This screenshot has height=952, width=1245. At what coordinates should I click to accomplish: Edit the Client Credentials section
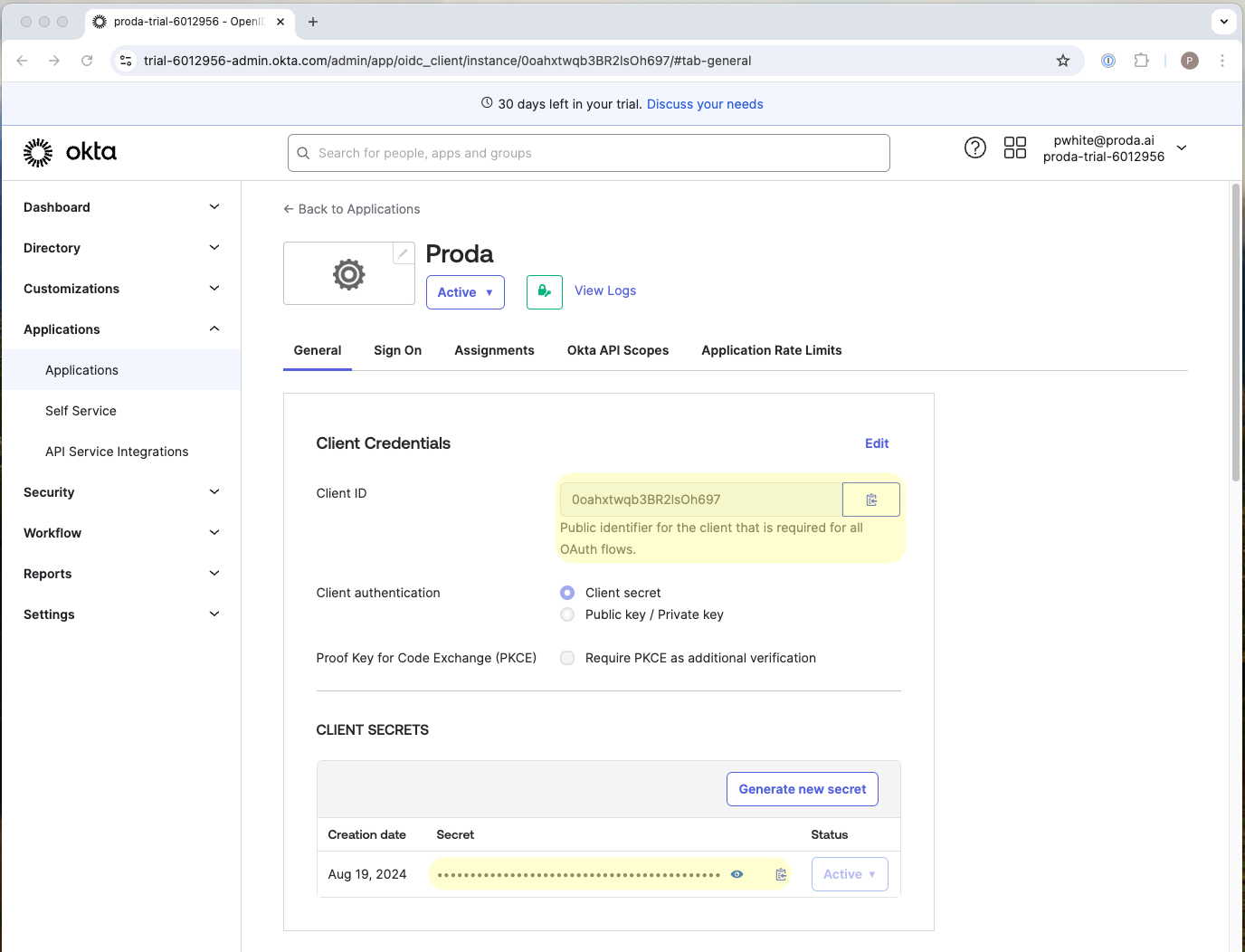876,443
